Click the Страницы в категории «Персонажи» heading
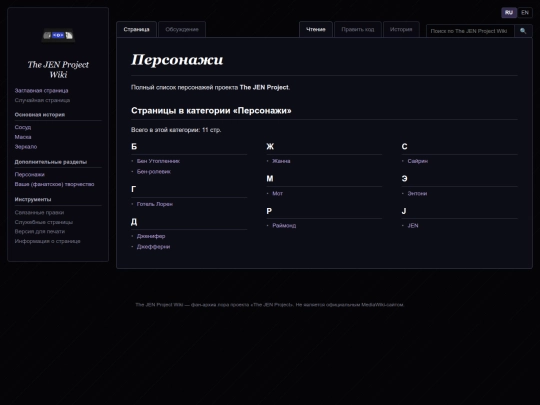 [x=211, y=111]
